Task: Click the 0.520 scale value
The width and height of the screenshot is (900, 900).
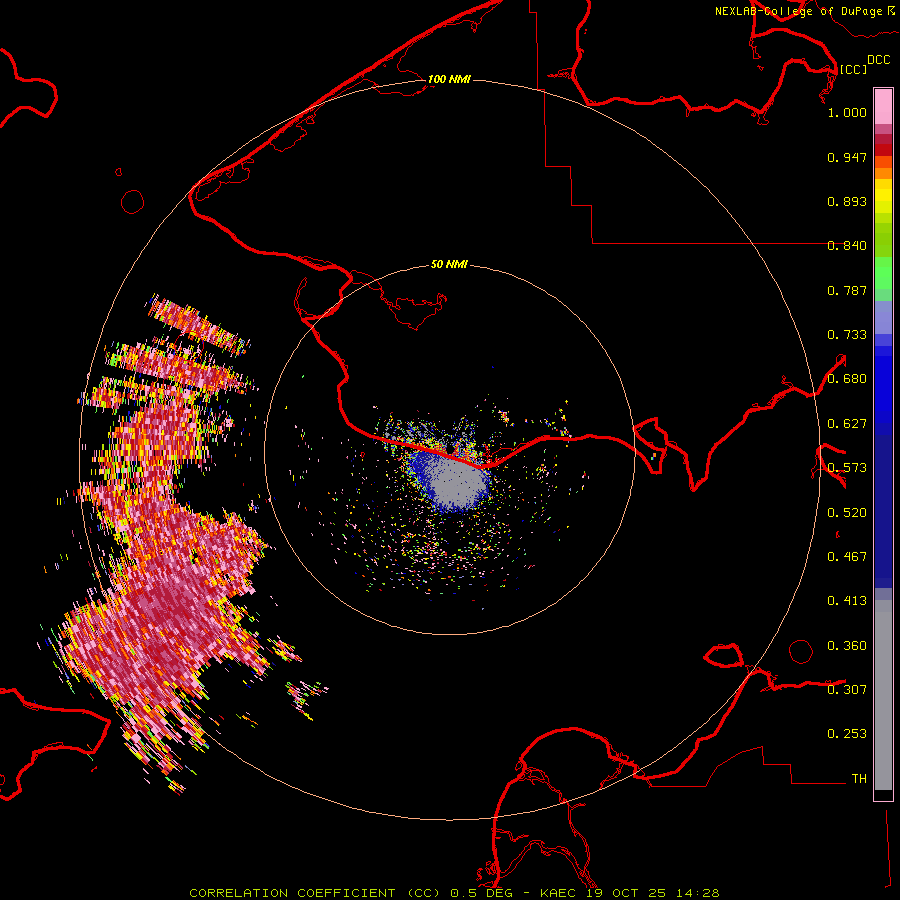Action: point(847,513)
